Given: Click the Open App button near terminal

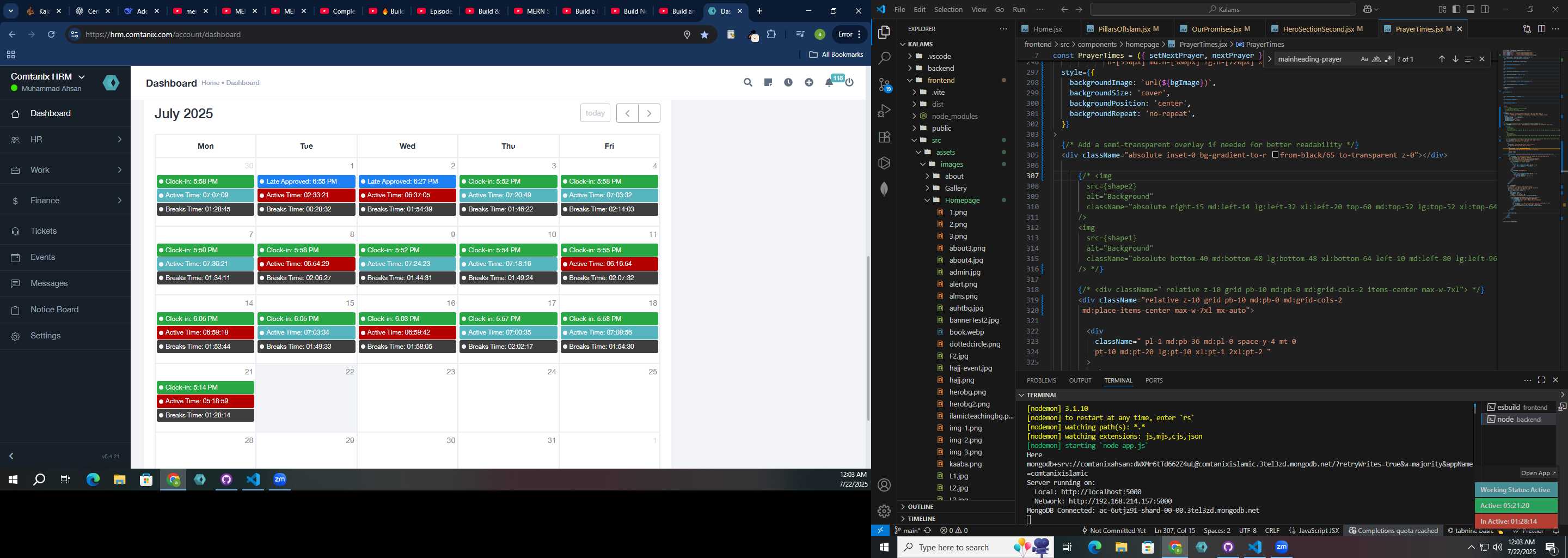Looking at the screenshot, I should [x=1538, y=474].
